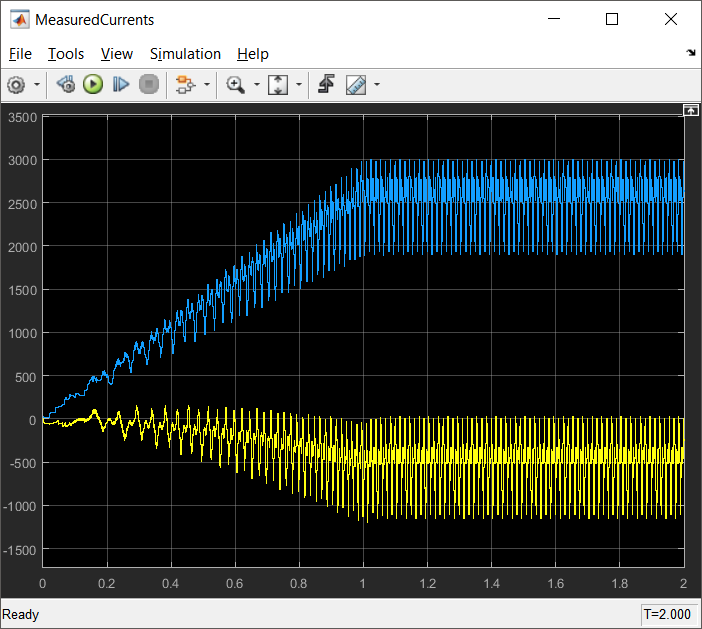Open the File menu

(20, 54)
